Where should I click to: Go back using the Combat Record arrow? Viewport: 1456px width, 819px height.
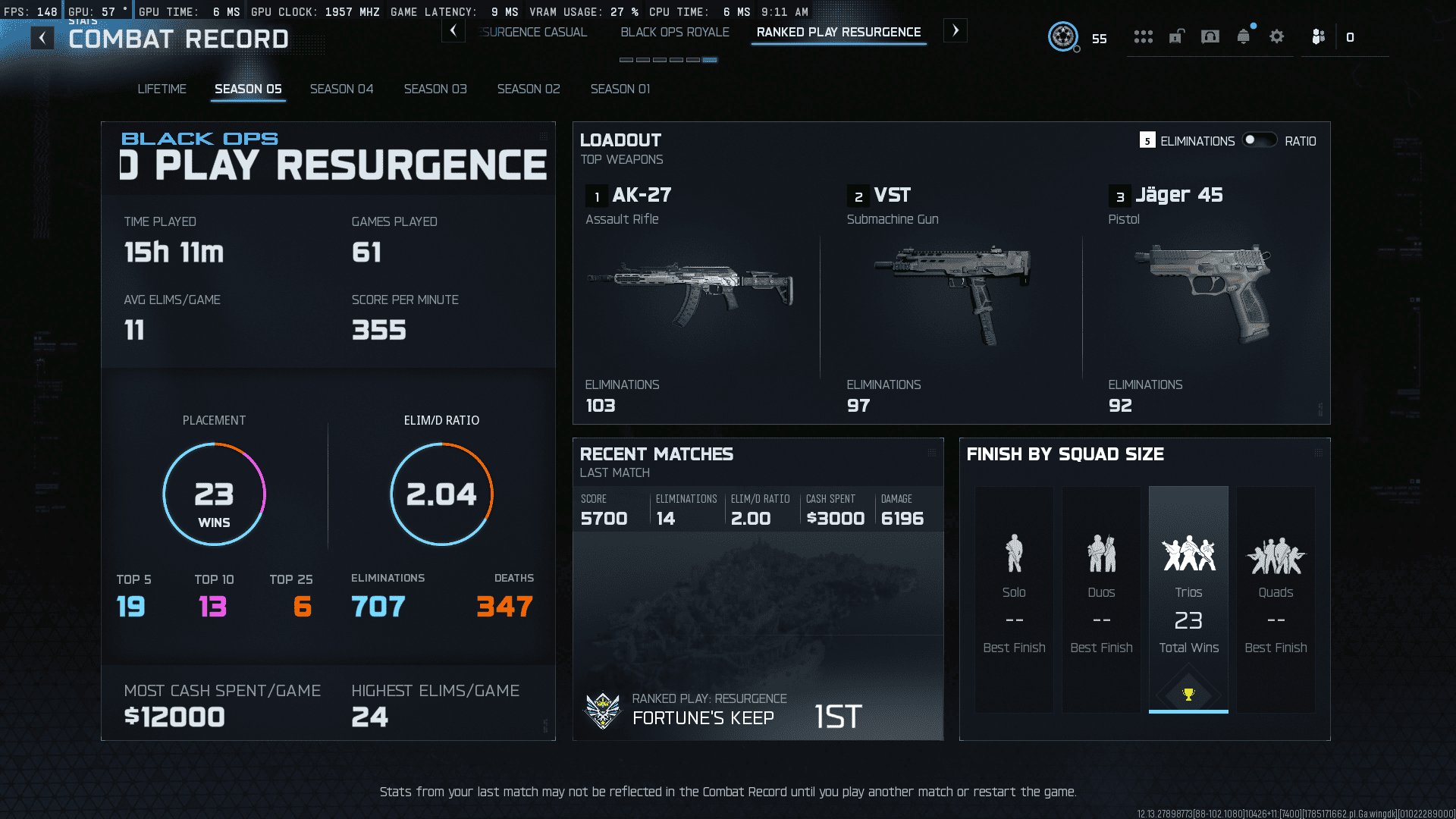click(x=42, y=38)
